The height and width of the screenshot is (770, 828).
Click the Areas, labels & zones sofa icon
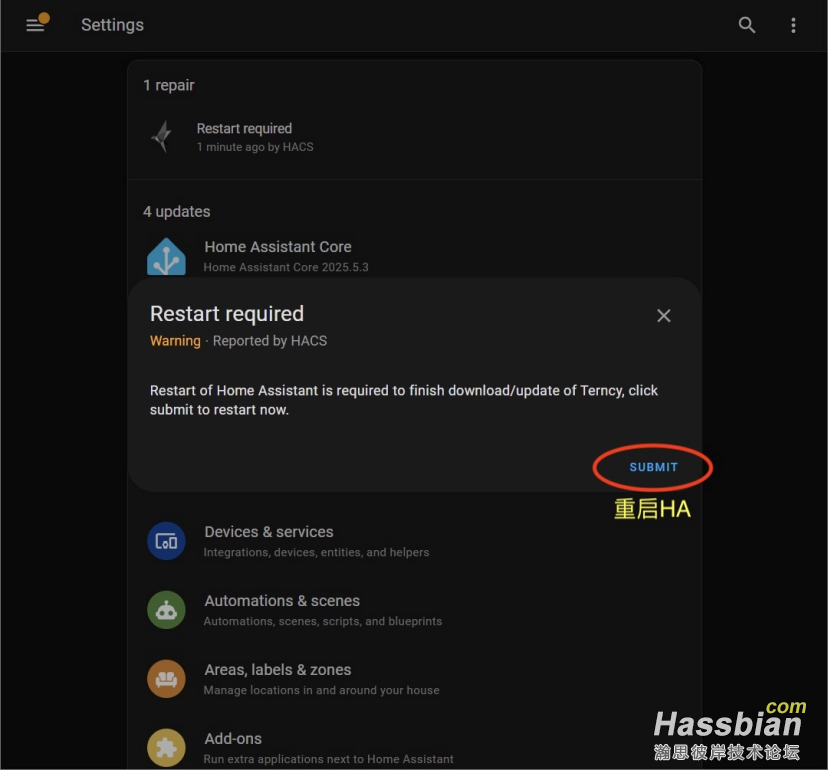[166, 679]
